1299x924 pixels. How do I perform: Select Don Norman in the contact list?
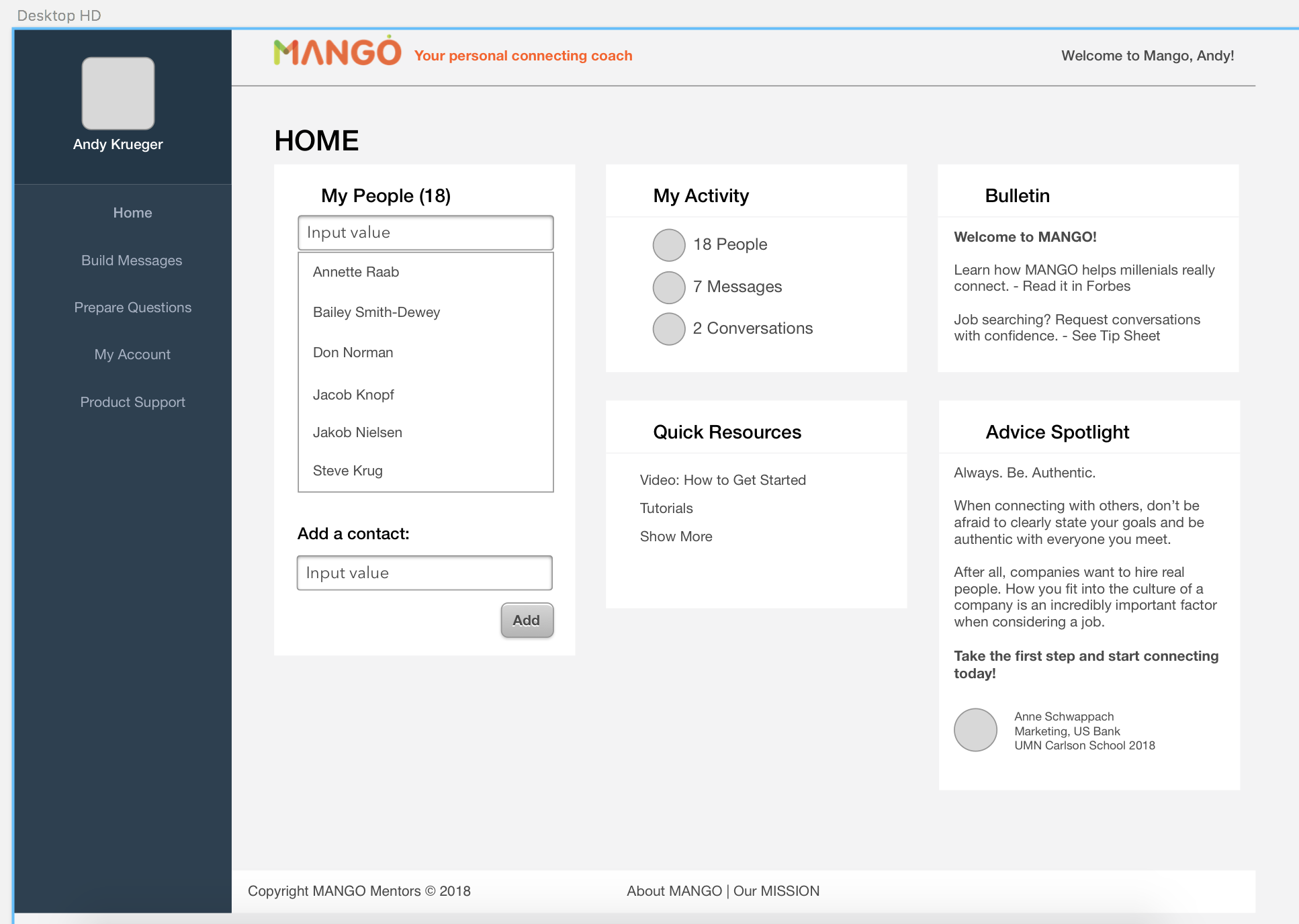(353, 353)
